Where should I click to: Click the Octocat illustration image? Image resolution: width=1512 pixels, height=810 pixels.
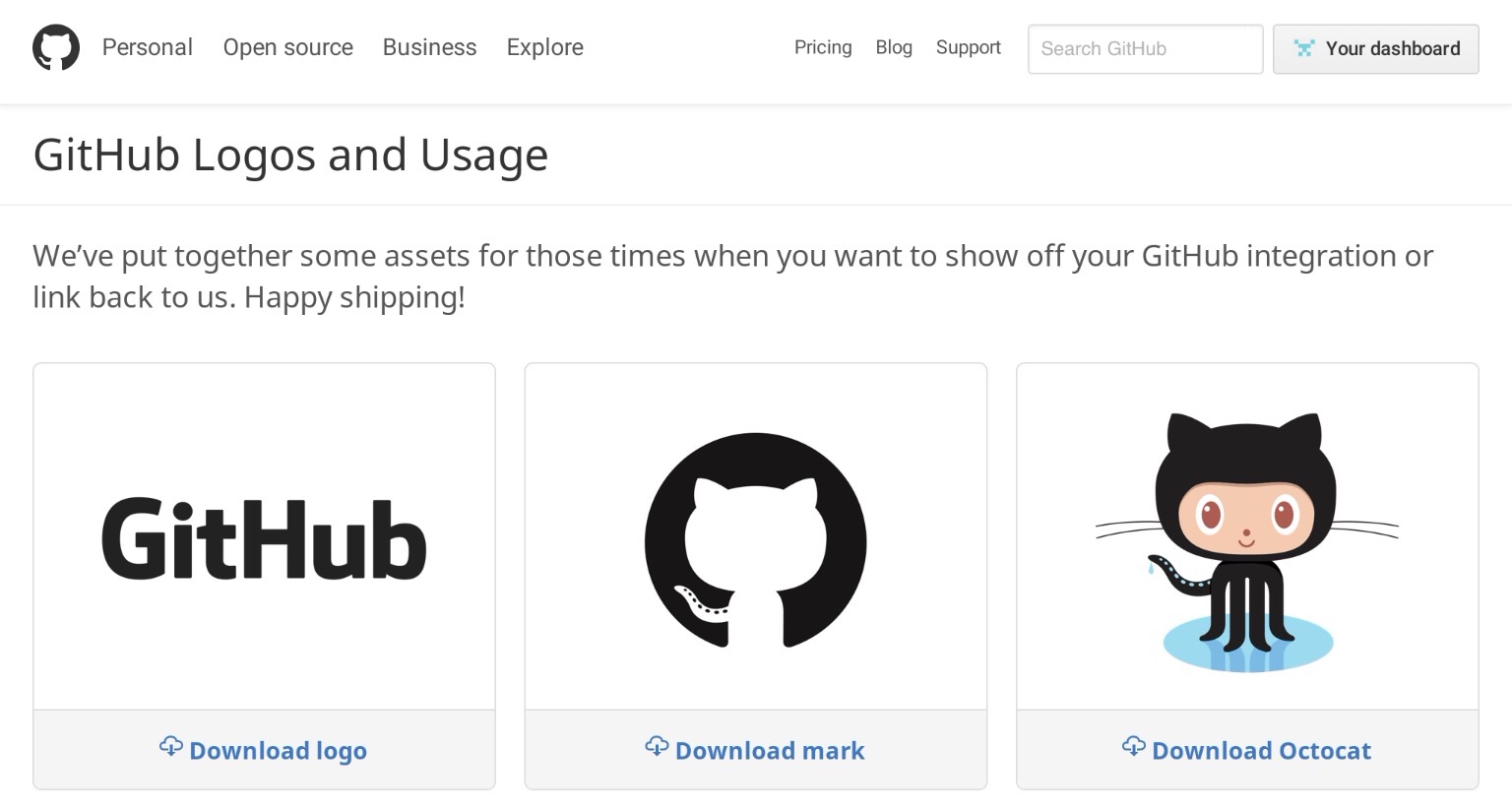(x=1247, y=542)
